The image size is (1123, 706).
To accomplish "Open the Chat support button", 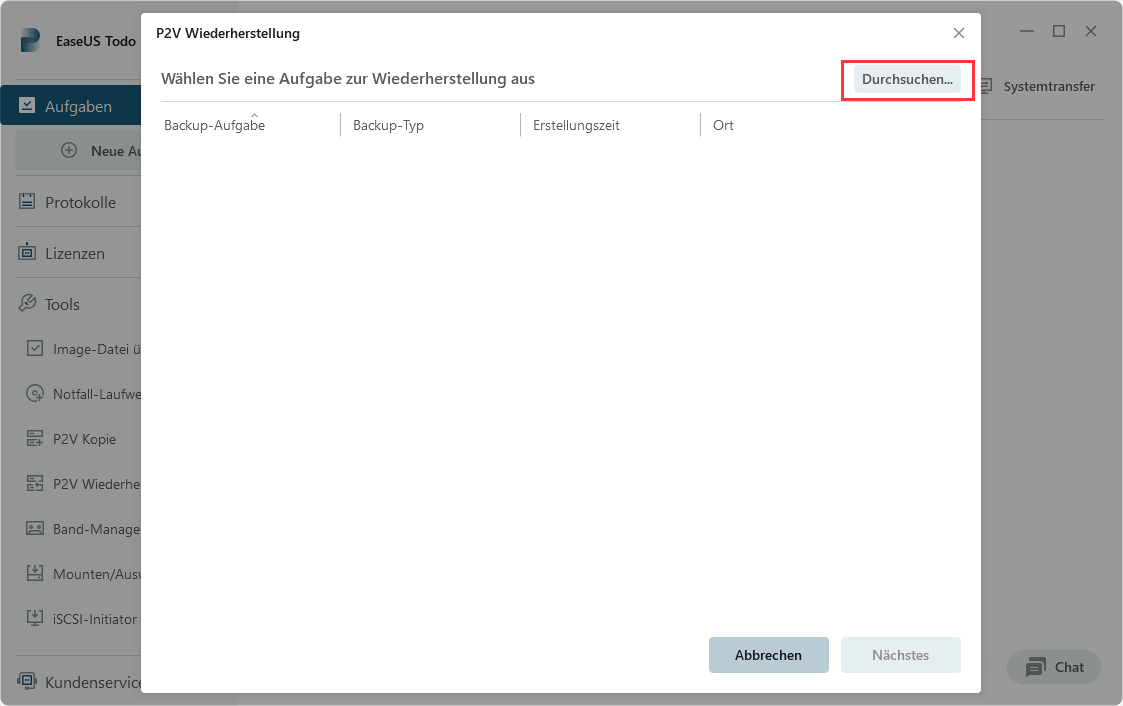I will pos(1054,667).
